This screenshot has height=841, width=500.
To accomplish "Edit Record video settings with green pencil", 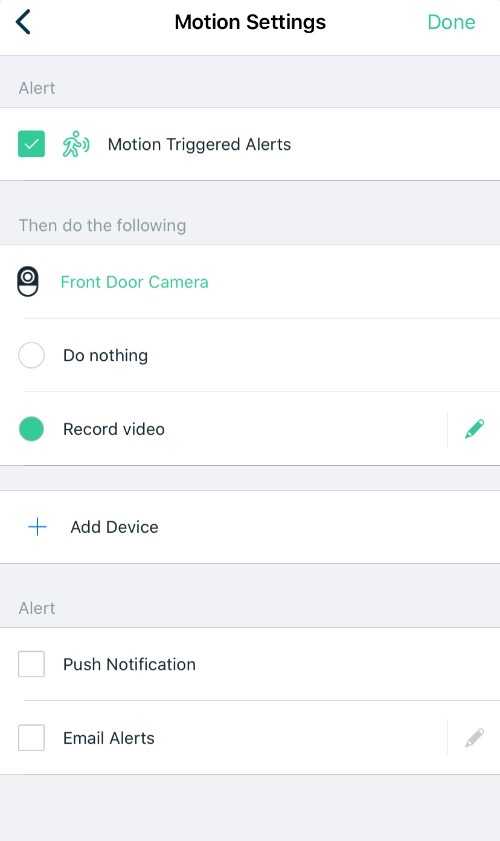I will 474,429.
